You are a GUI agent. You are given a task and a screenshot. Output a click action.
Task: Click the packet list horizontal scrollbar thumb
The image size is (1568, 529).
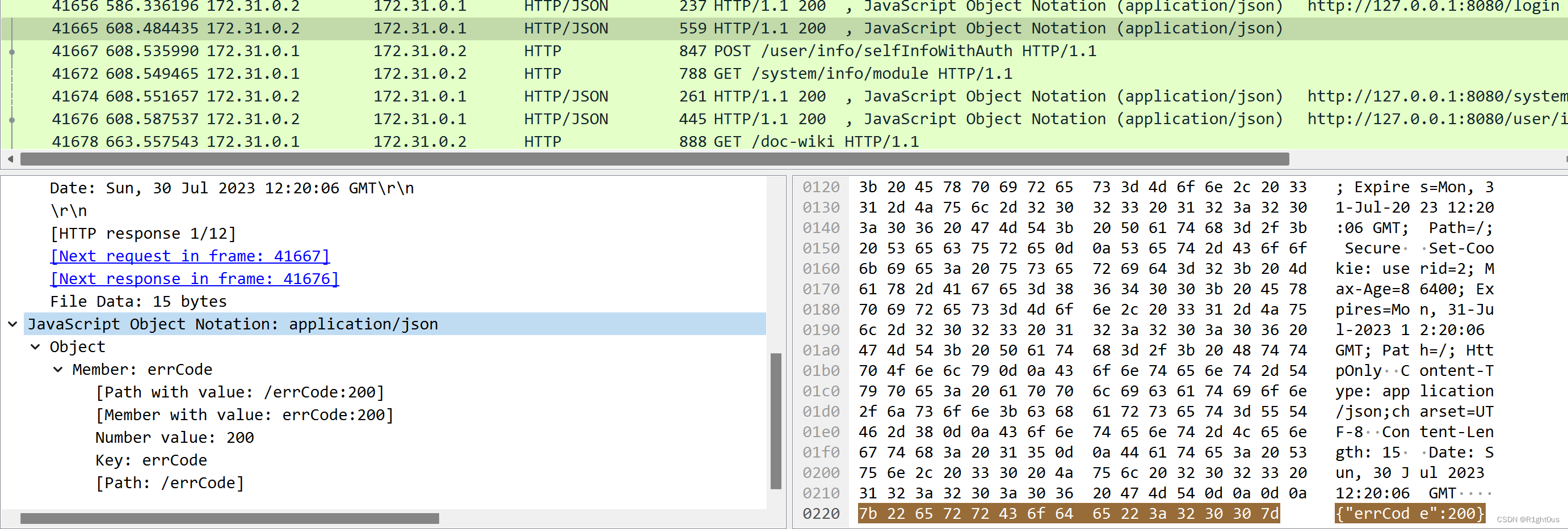[654, 159]
